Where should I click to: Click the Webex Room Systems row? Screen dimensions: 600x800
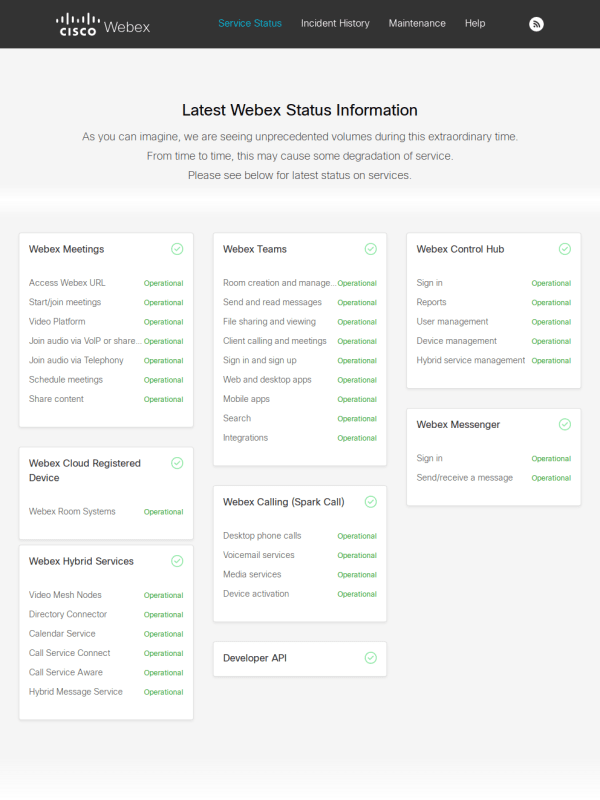106,511
